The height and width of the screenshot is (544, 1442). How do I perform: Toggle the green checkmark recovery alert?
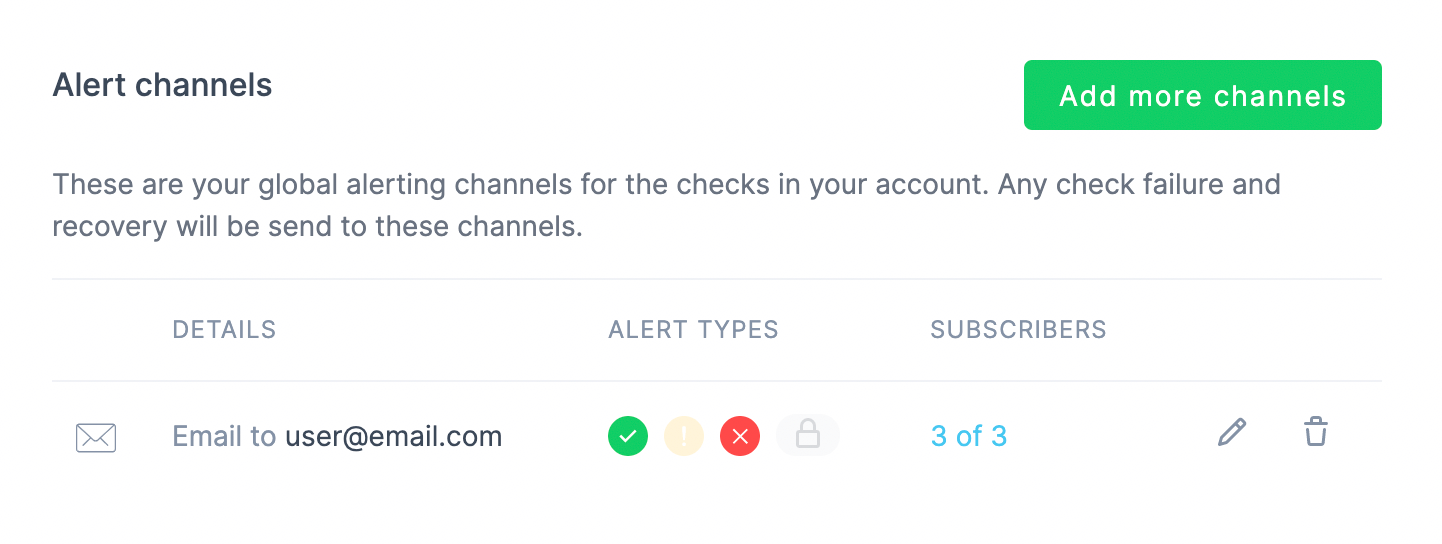click(628, 436)
